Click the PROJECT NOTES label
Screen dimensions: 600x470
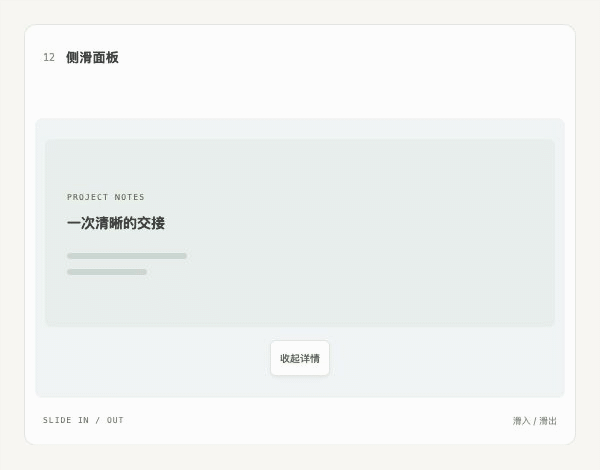click(x=106, y=197)
